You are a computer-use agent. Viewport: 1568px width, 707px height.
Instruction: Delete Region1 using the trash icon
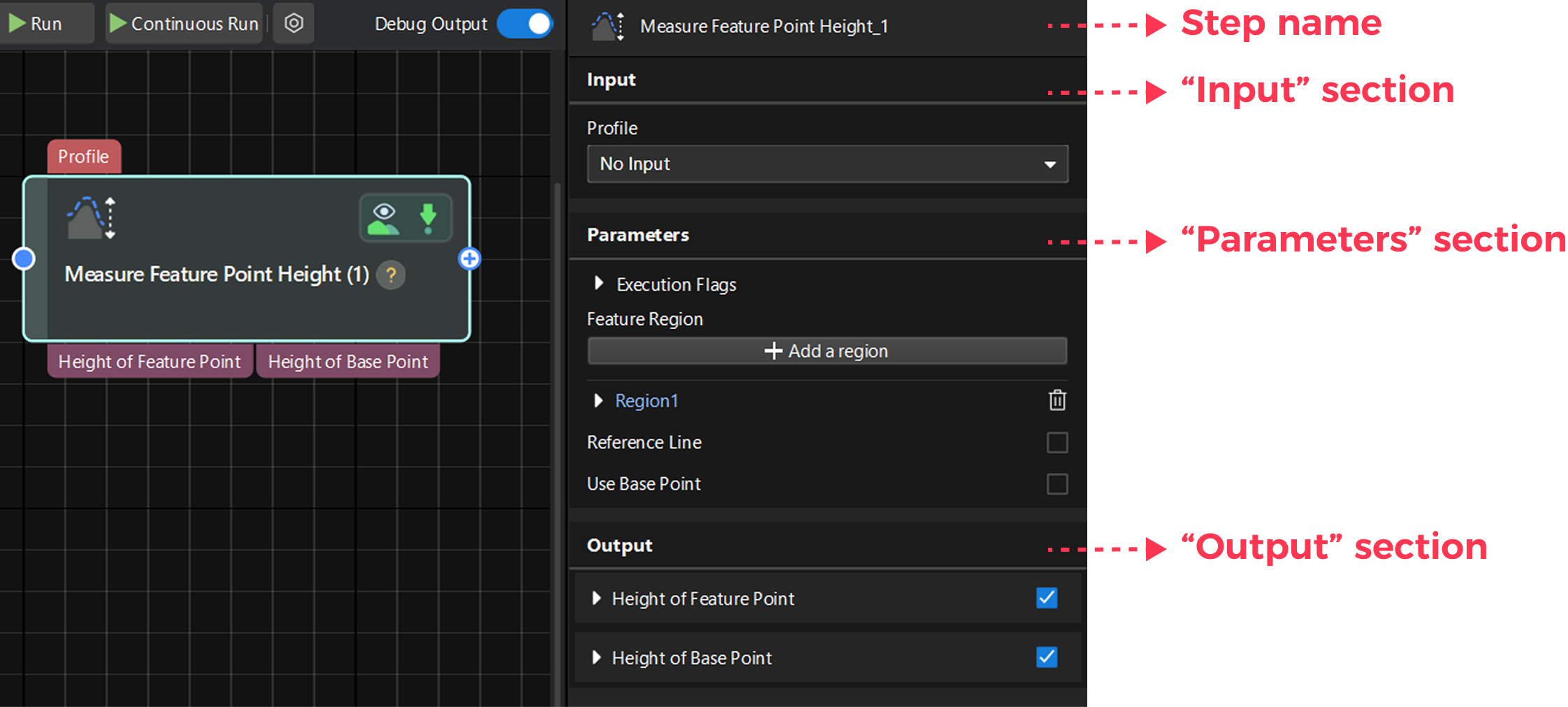1057,400
